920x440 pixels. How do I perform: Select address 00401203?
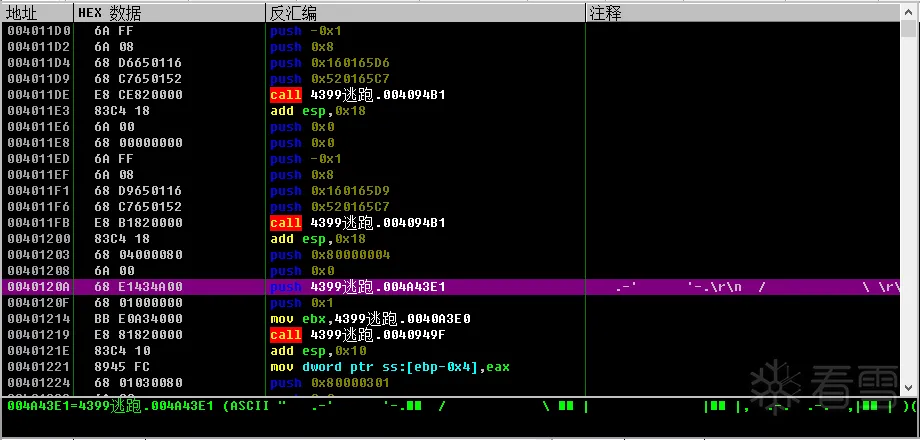tap(39, 255)
